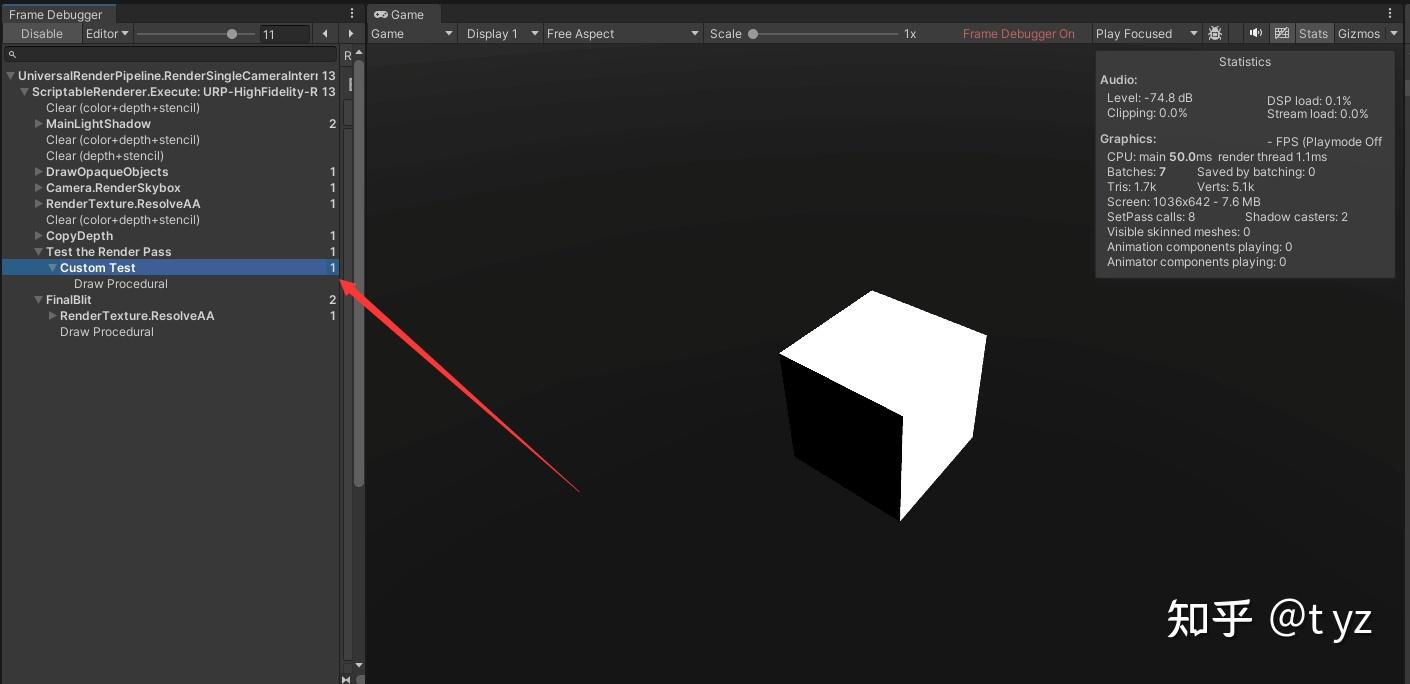The width and height of the screenshot is (1410, 684).
Task: Toggle VSync using the checkered icon
Action: pos(1282,33)
